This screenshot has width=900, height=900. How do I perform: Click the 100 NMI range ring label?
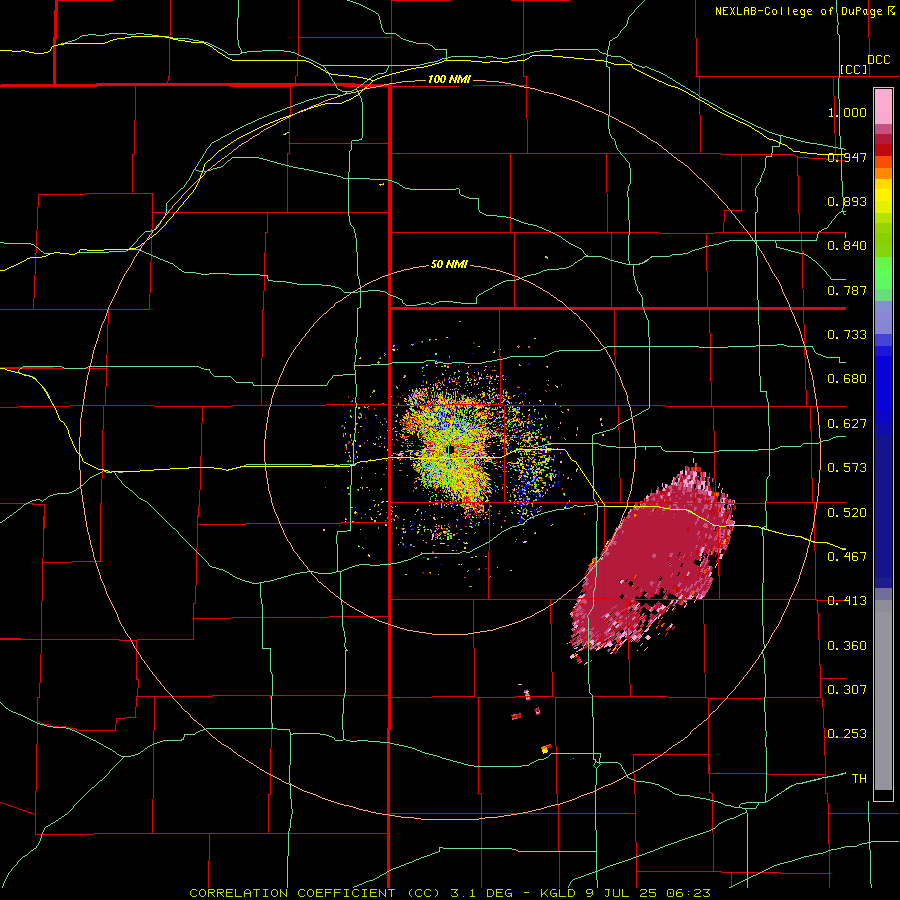coord(449,79)
